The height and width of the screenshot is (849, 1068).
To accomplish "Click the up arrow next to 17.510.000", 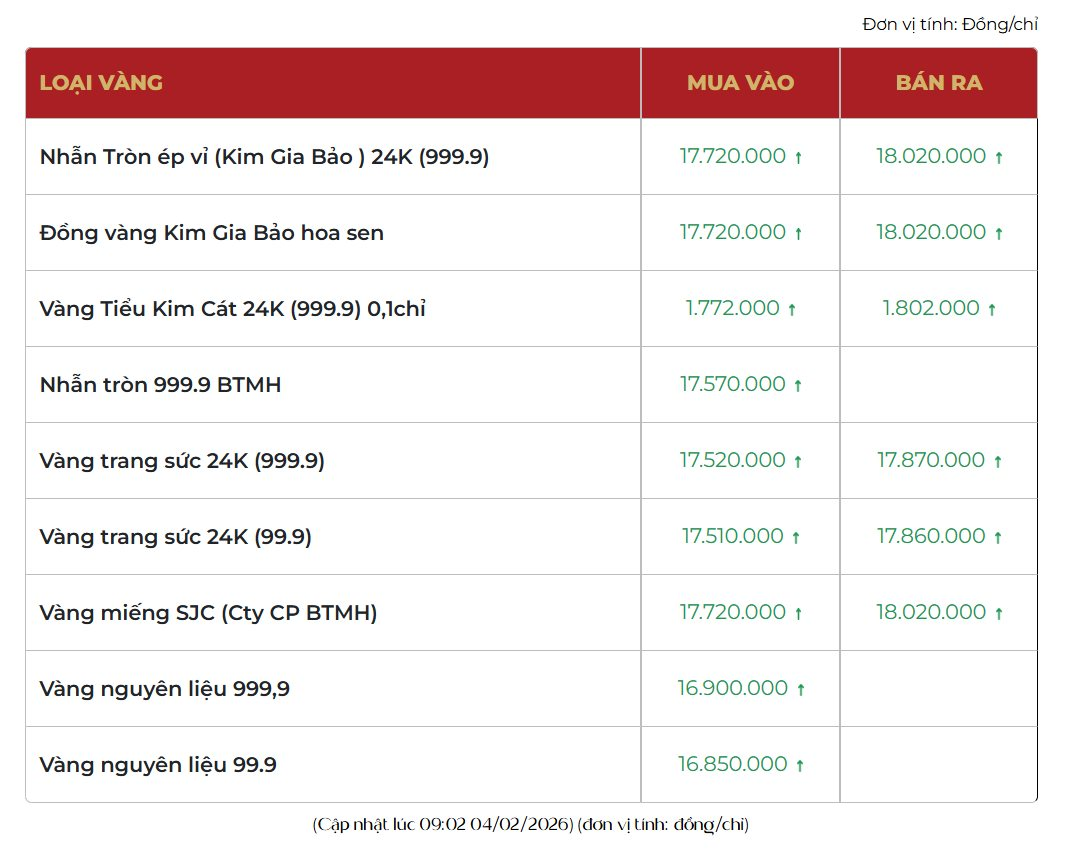I will [x=796, y=538].
